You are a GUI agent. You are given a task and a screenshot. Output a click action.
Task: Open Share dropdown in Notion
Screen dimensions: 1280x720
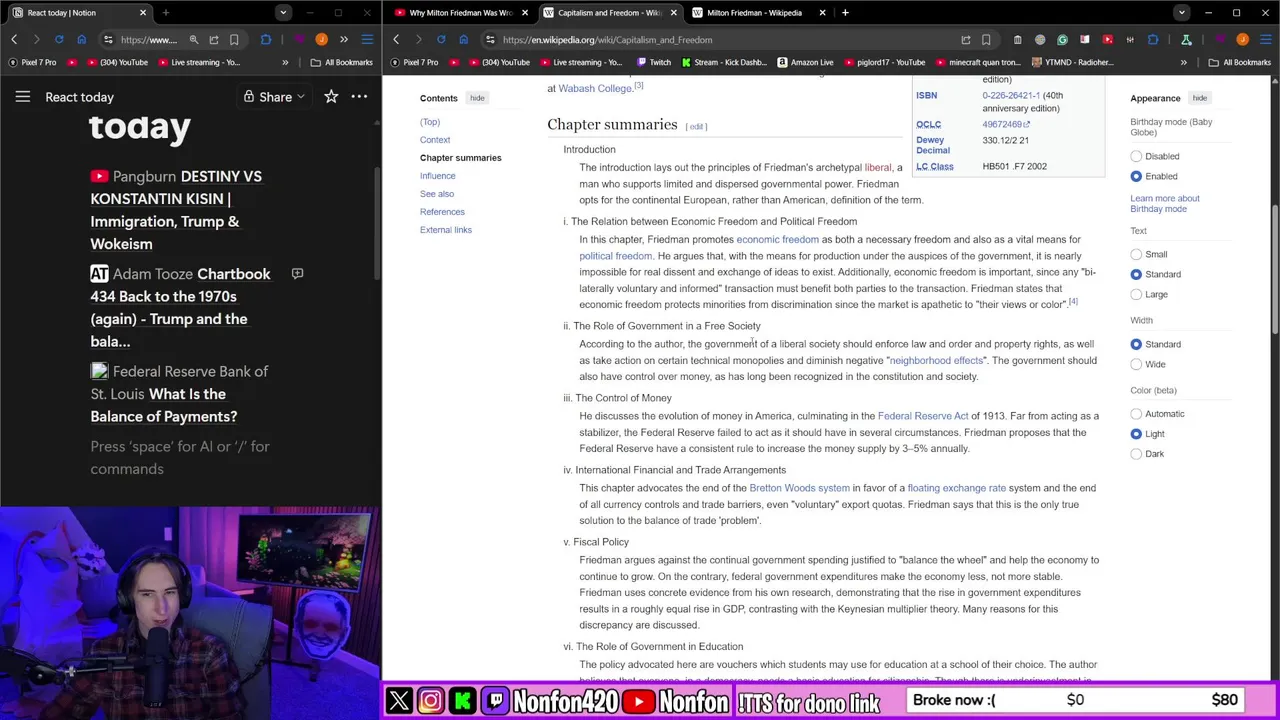click(x=274, y=97)
